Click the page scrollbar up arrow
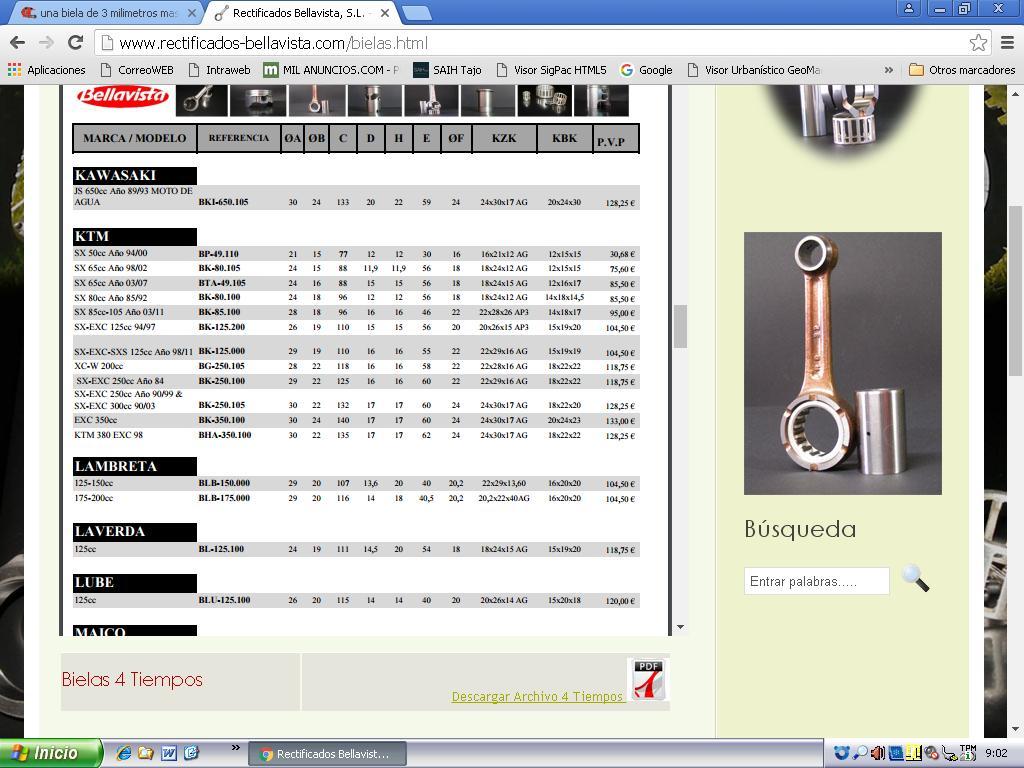 tap(1016, 93)
